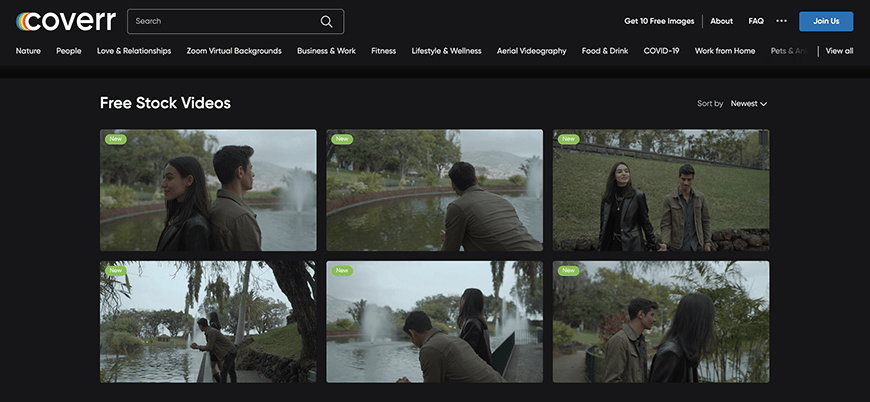Select the Zoom Virtual Backgrounds category
The image size is (870, 402).
tap(234, 51)
